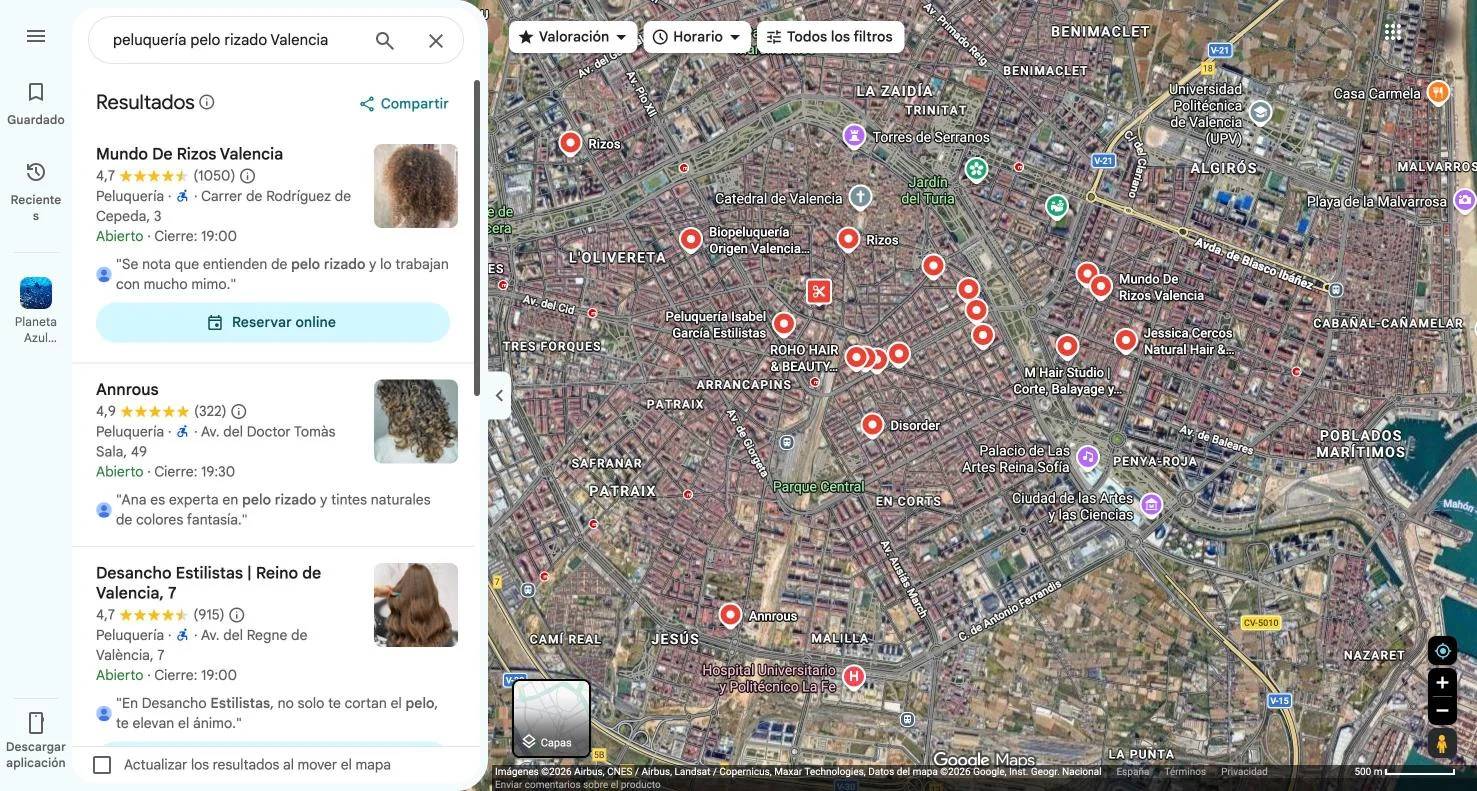Click the search magnifier icon
The image size is (1477, 791).
(x=385, y=41)
